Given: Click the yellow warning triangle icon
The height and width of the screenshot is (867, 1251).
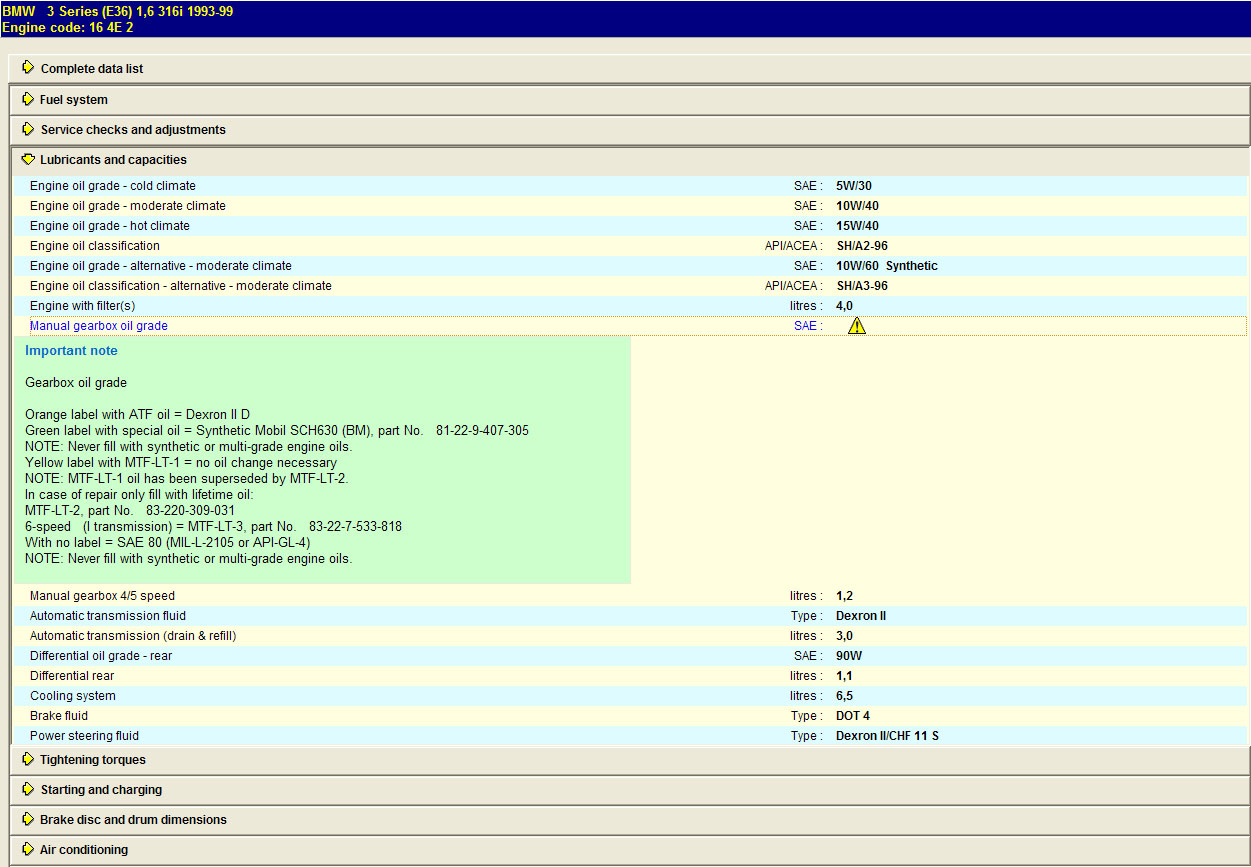Looking at the screenshot, I should (x=857, y=326).
